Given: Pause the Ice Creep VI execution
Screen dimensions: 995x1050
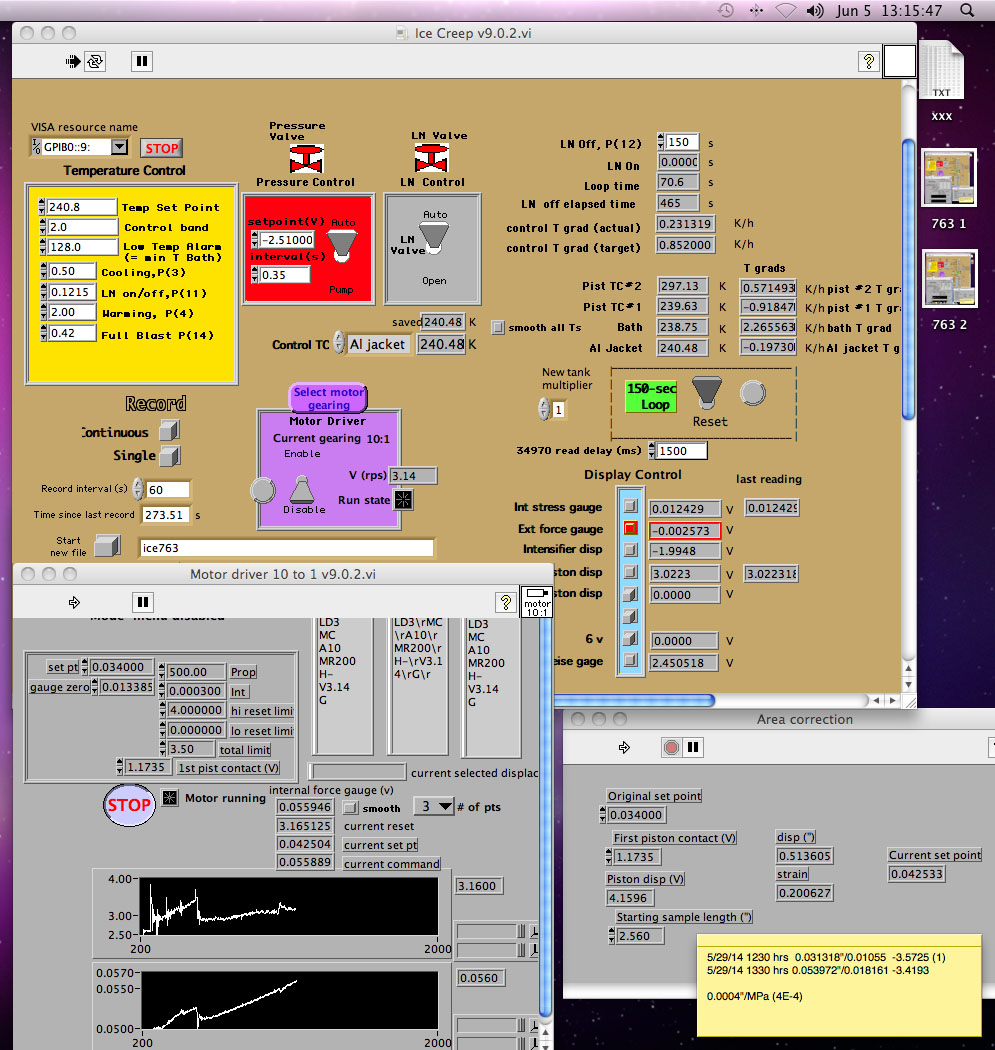Looking at the screenshot, I should click(142, 62).
